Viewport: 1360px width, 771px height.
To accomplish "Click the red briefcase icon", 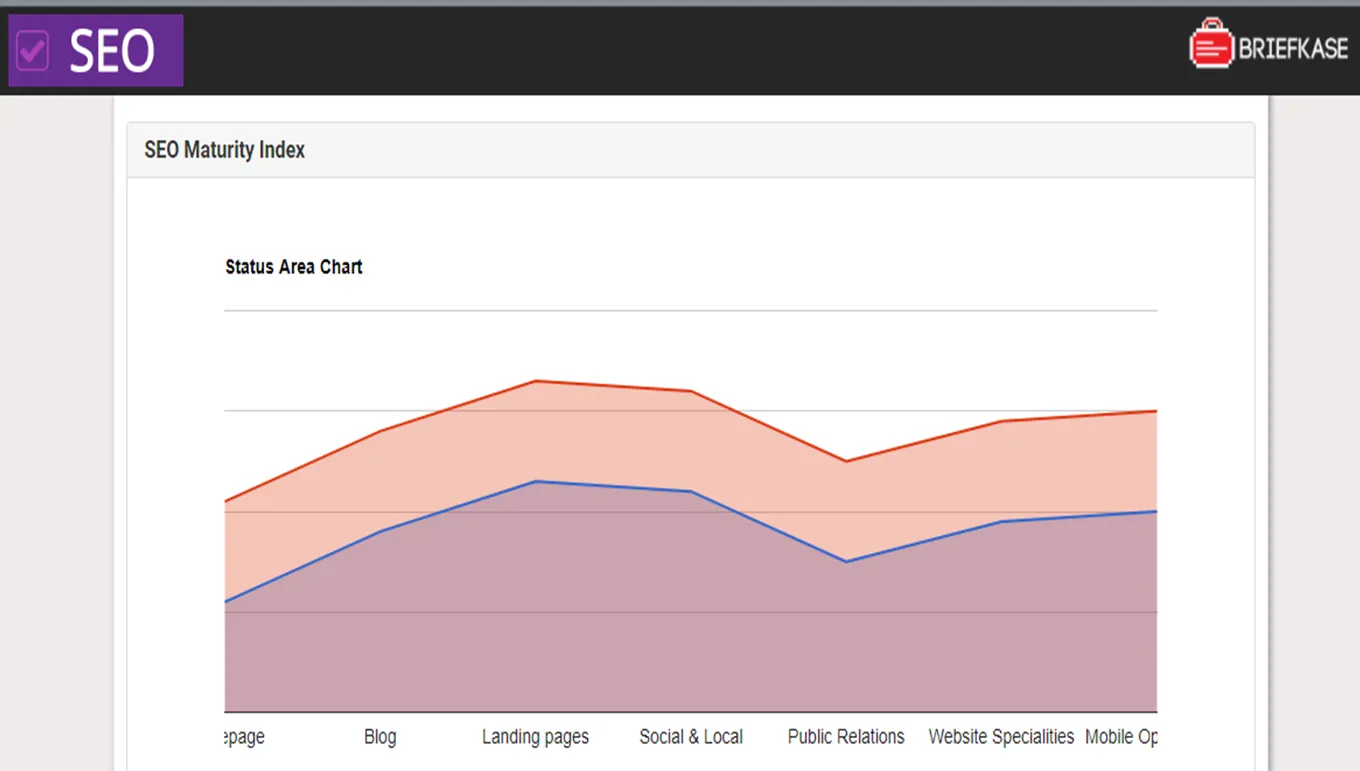I will [x=1211, y=45].
